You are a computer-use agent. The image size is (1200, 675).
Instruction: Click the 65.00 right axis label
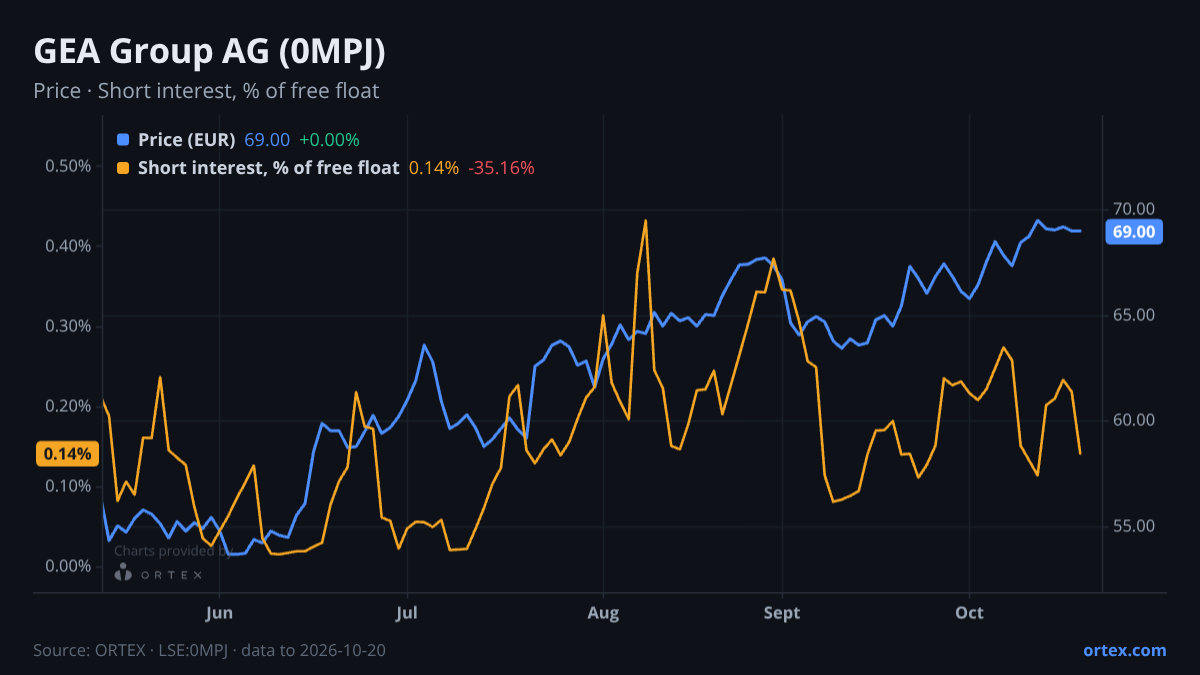pos(1134,315)
